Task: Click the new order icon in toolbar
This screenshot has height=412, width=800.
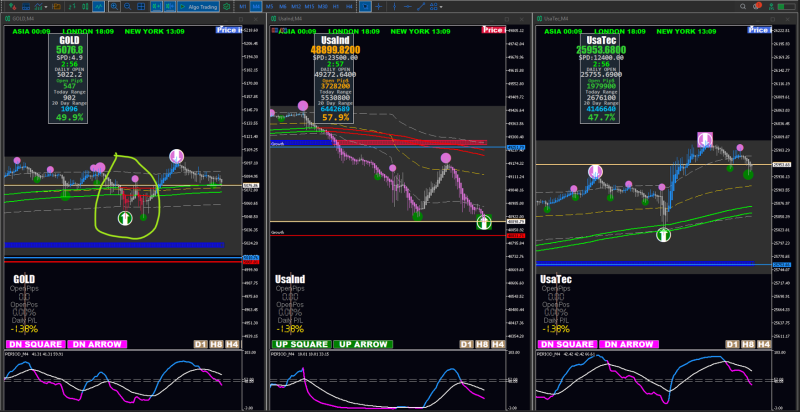Action: 12,7
